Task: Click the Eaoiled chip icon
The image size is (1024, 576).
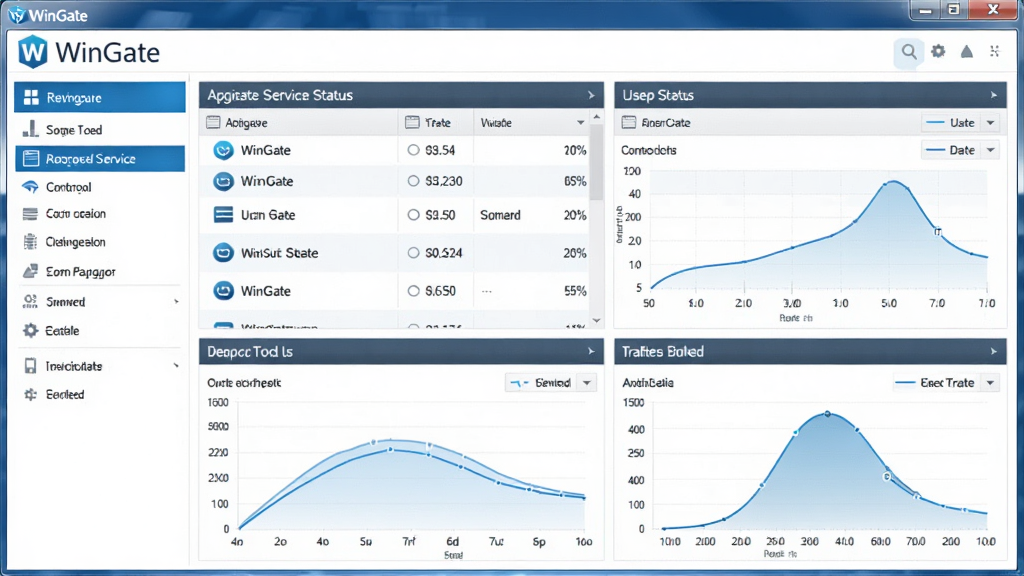Action: click(30, 394)
